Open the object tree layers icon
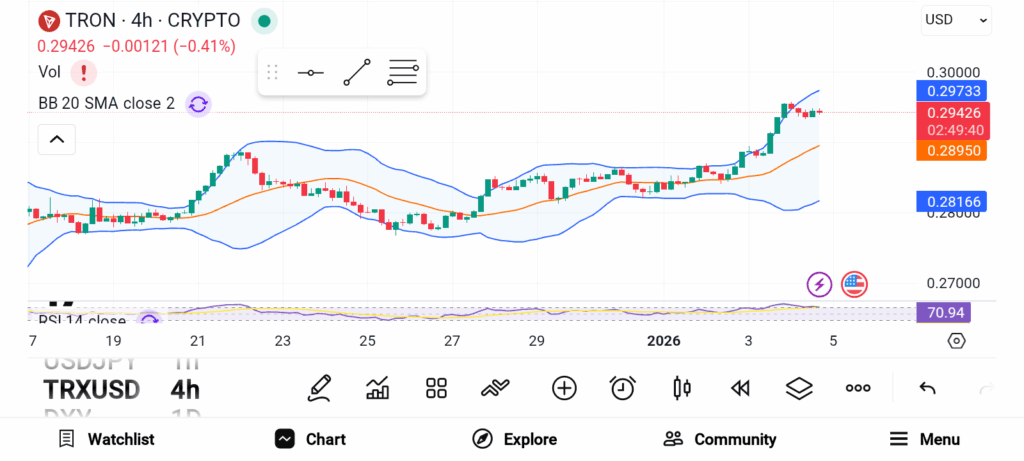Screen dimensions: 1024x461 click(x=798, y=388)
